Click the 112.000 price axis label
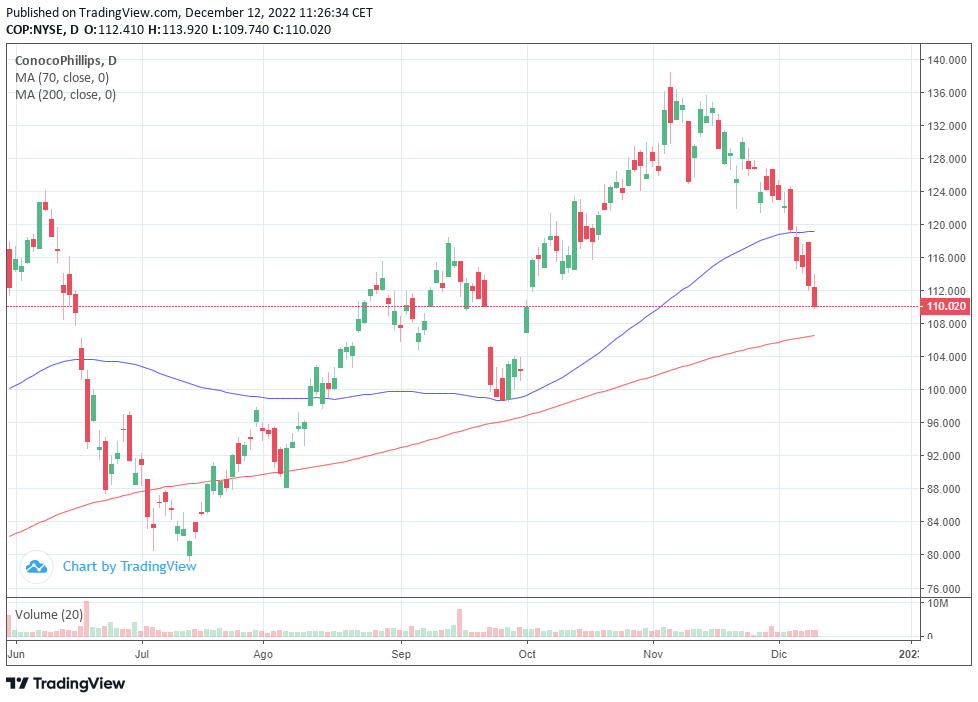 pos(947,291)
